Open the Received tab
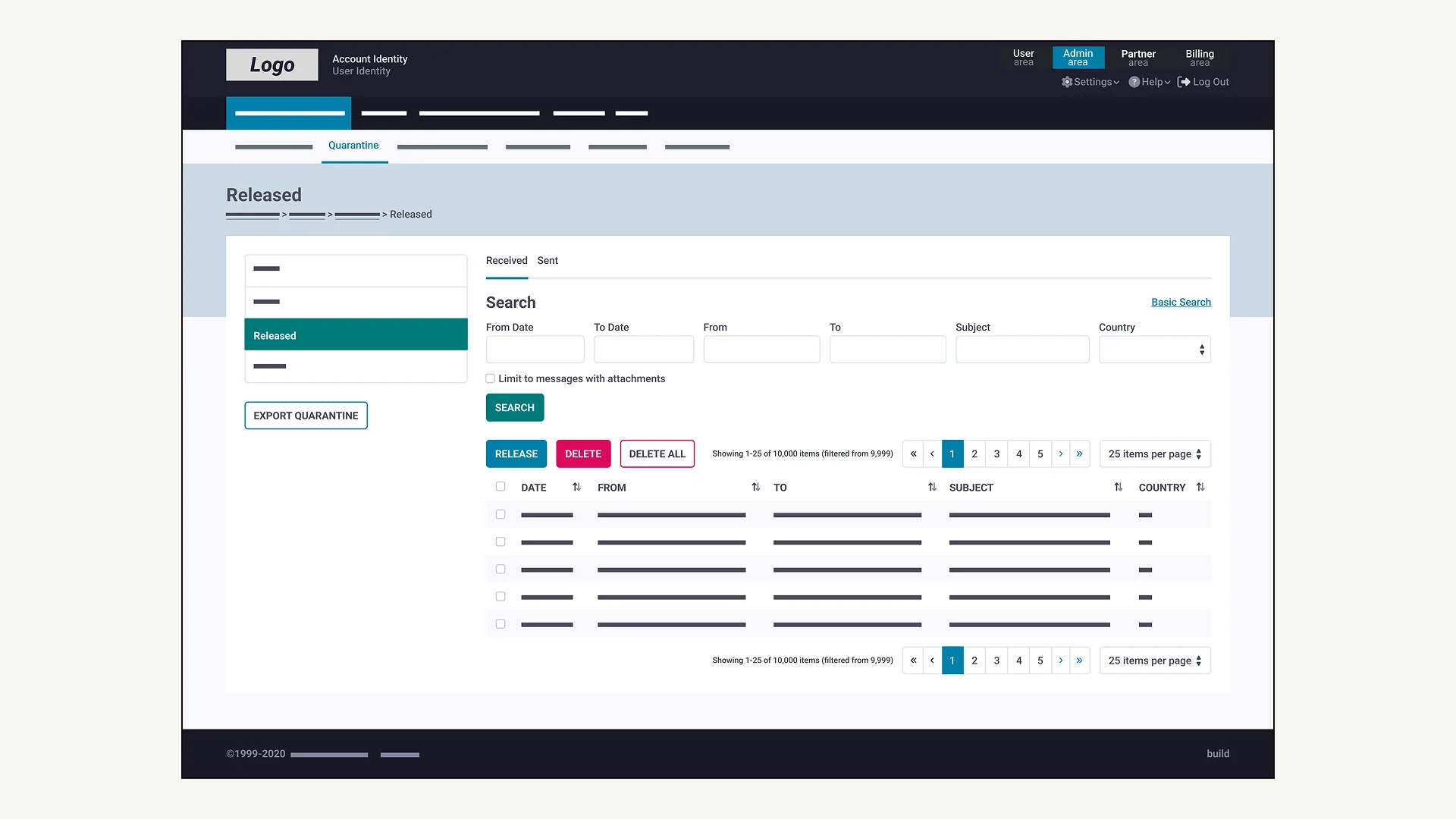 click(507, 261)
